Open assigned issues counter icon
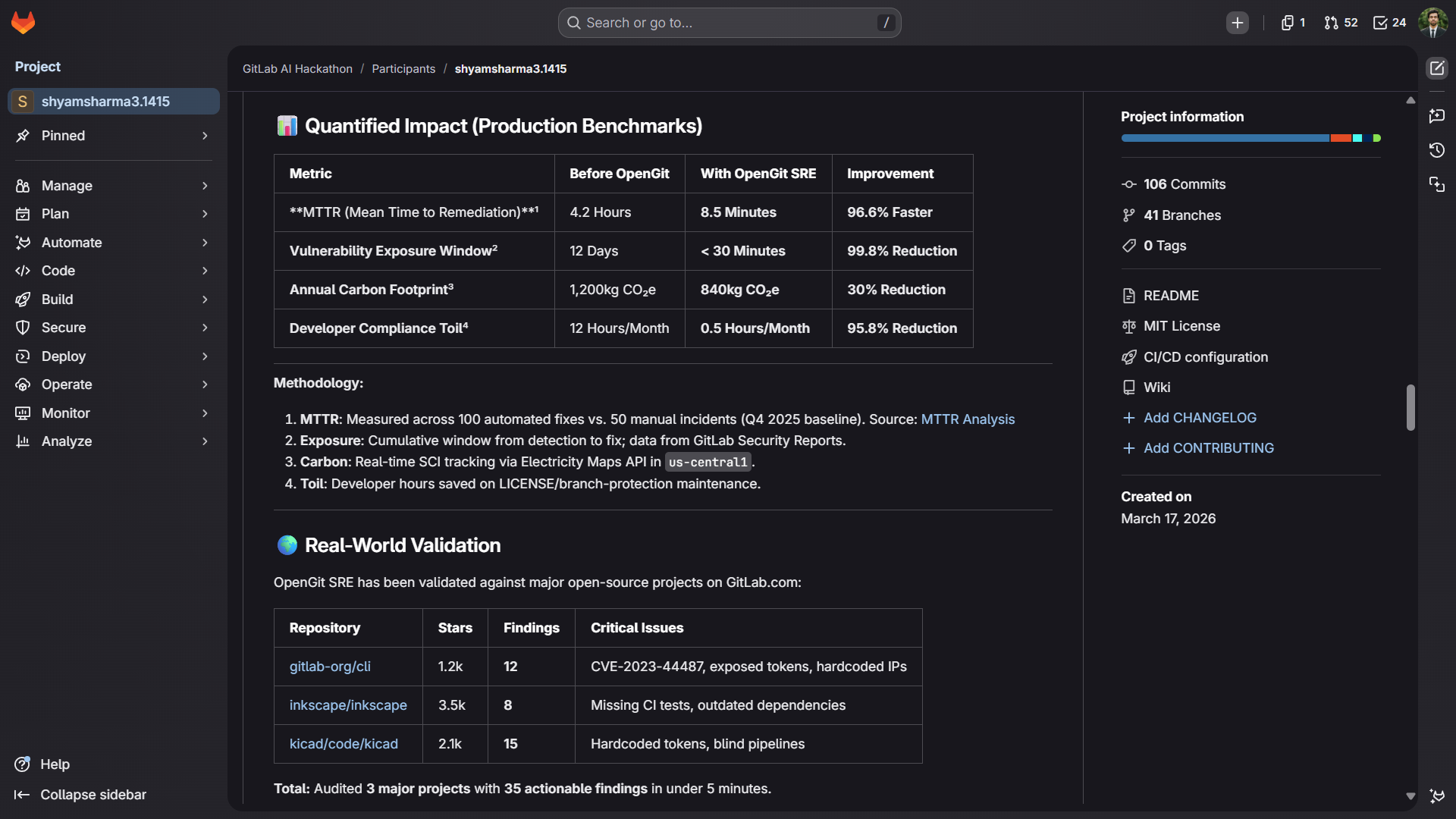The height and width of the screenshot is (819, 1456). 1293,23
